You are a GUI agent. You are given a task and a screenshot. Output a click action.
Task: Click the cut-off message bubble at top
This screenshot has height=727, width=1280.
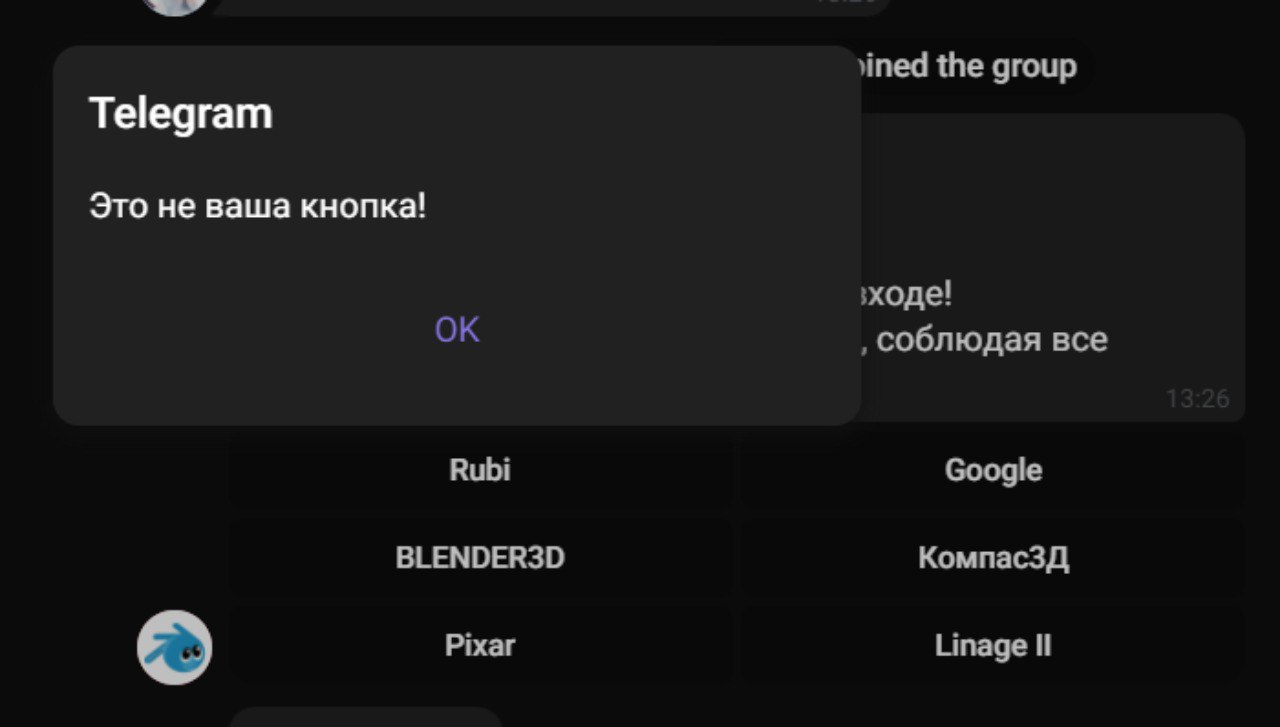point(550,6)
